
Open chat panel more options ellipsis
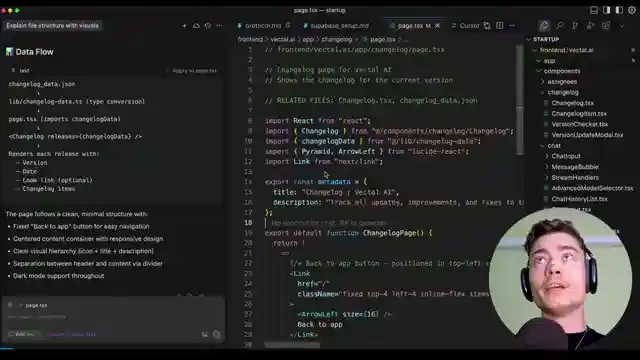coord(219,25)
